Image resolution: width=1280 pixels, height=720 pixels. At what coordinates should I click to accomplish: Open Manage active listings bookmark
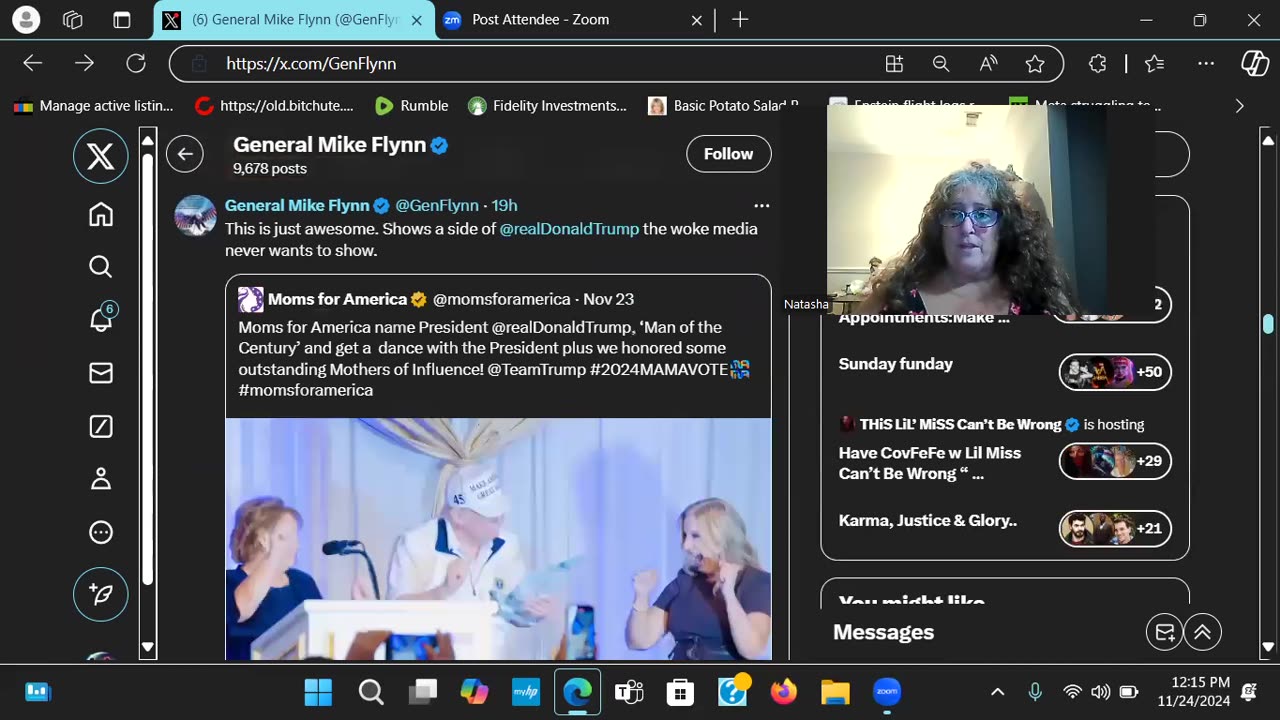coord(94,106)
